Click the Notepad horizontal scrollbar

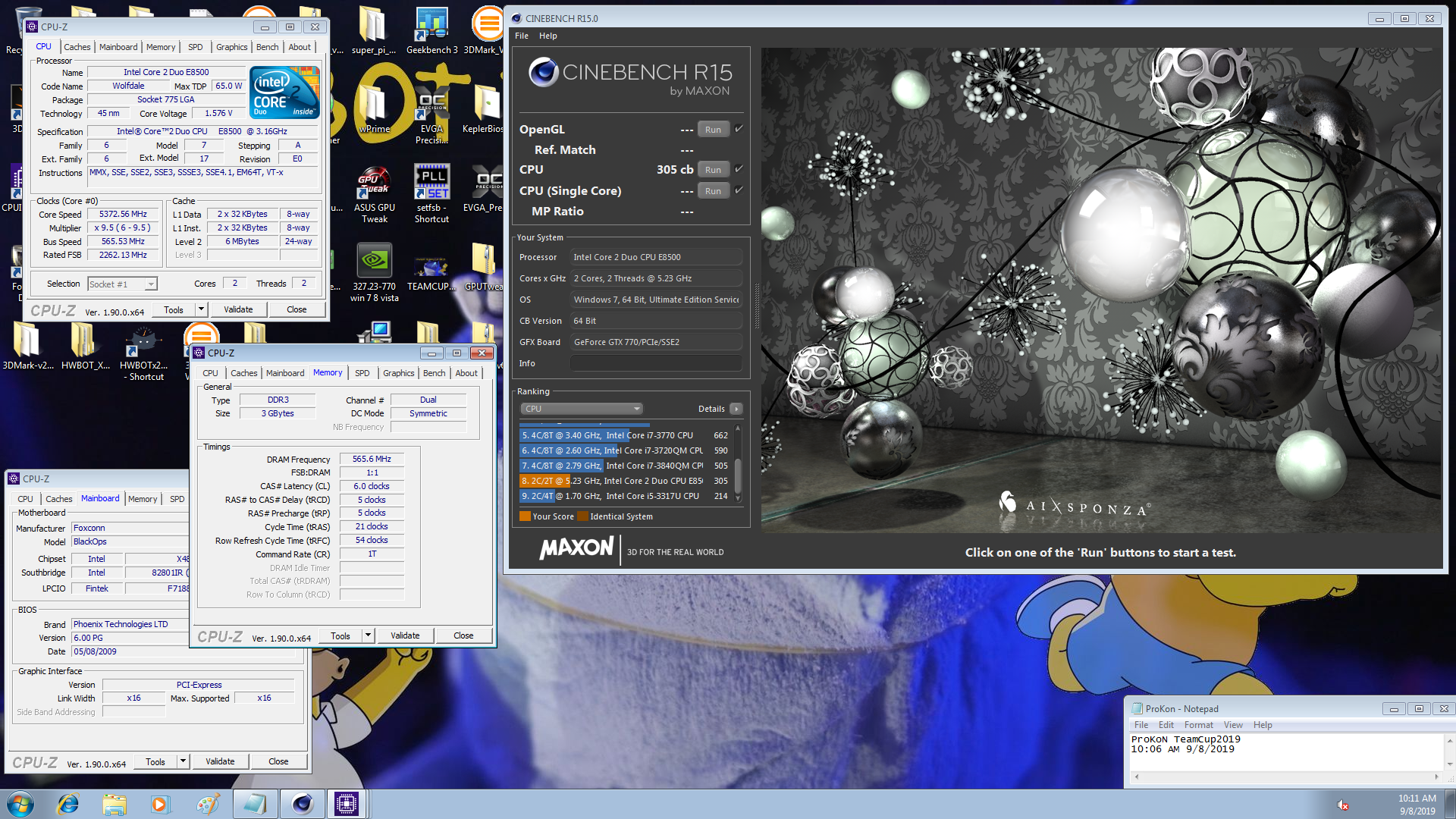pyautogui.click(x=1286, y=777)
